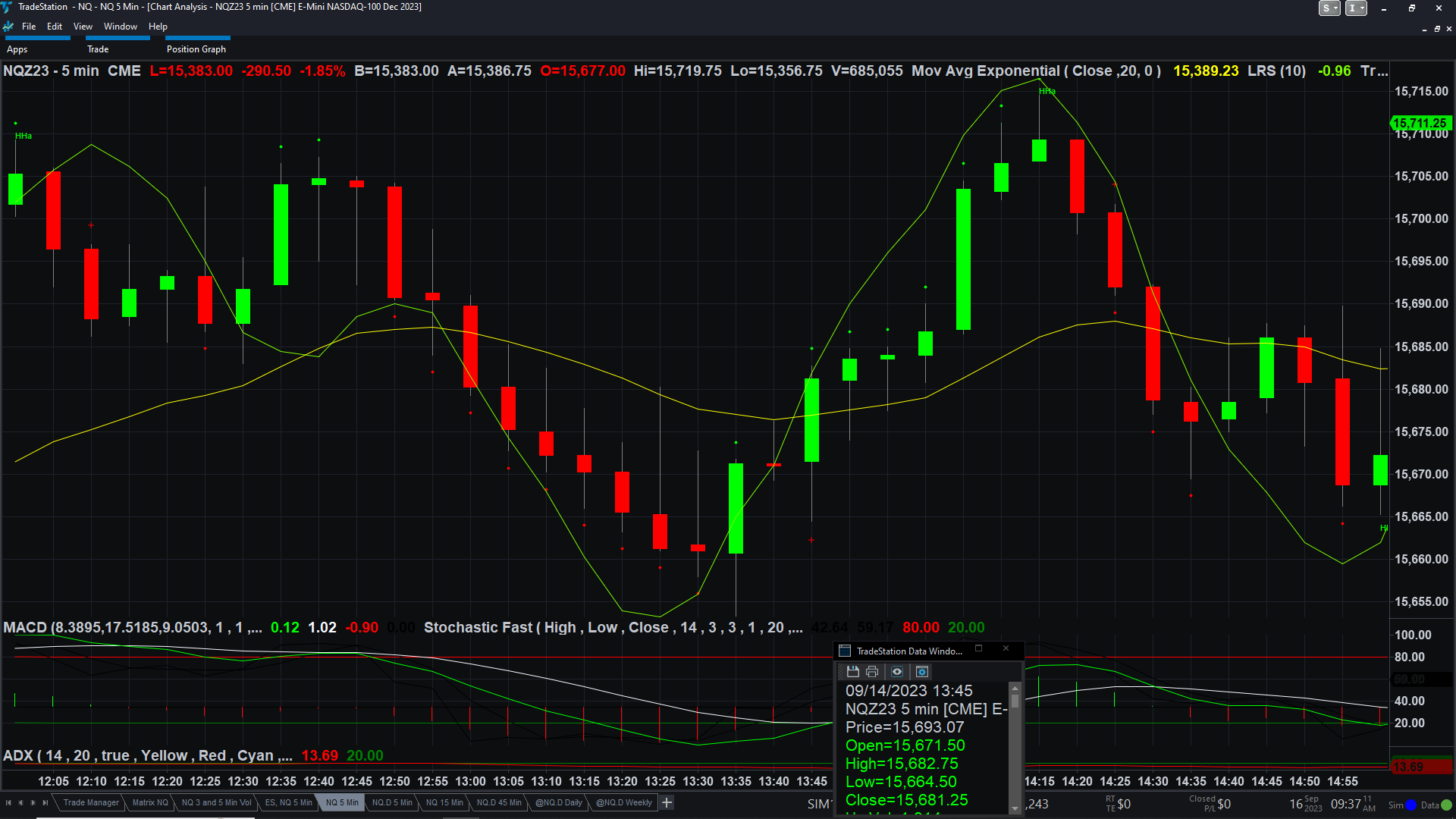Switch to Matrix NQ tab

[x=150, y=802]
